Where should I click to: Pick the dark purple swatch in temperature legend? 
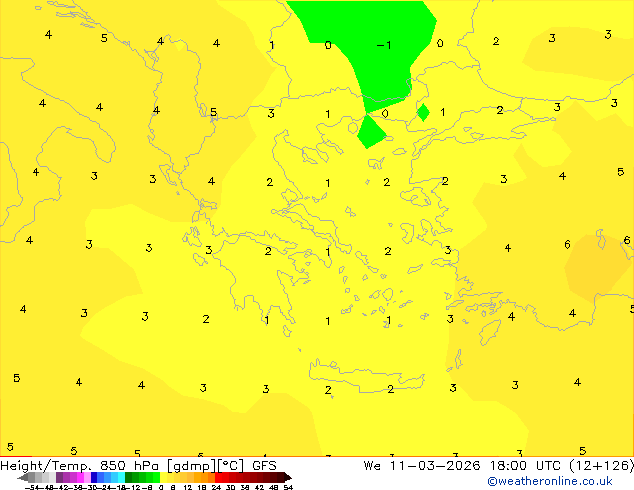59,478
